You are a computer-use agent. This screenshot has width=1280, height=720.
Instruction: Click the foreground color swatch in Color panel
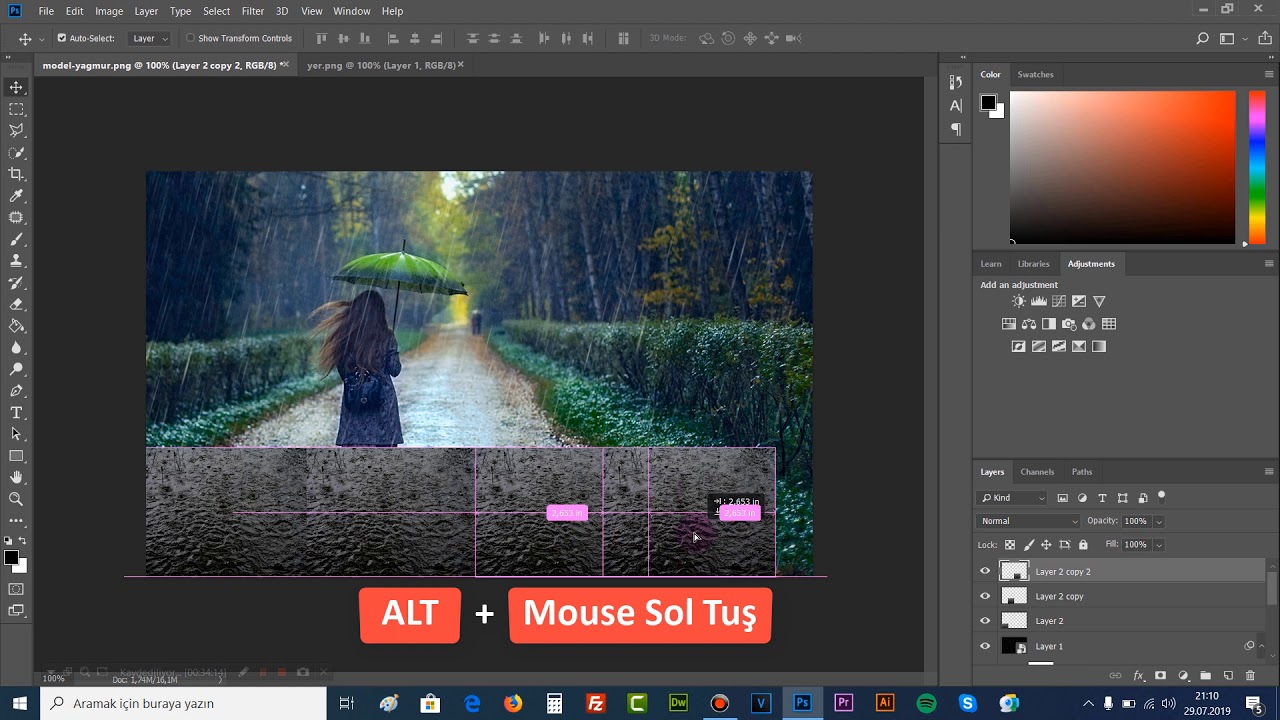click(x=988, y=103)
